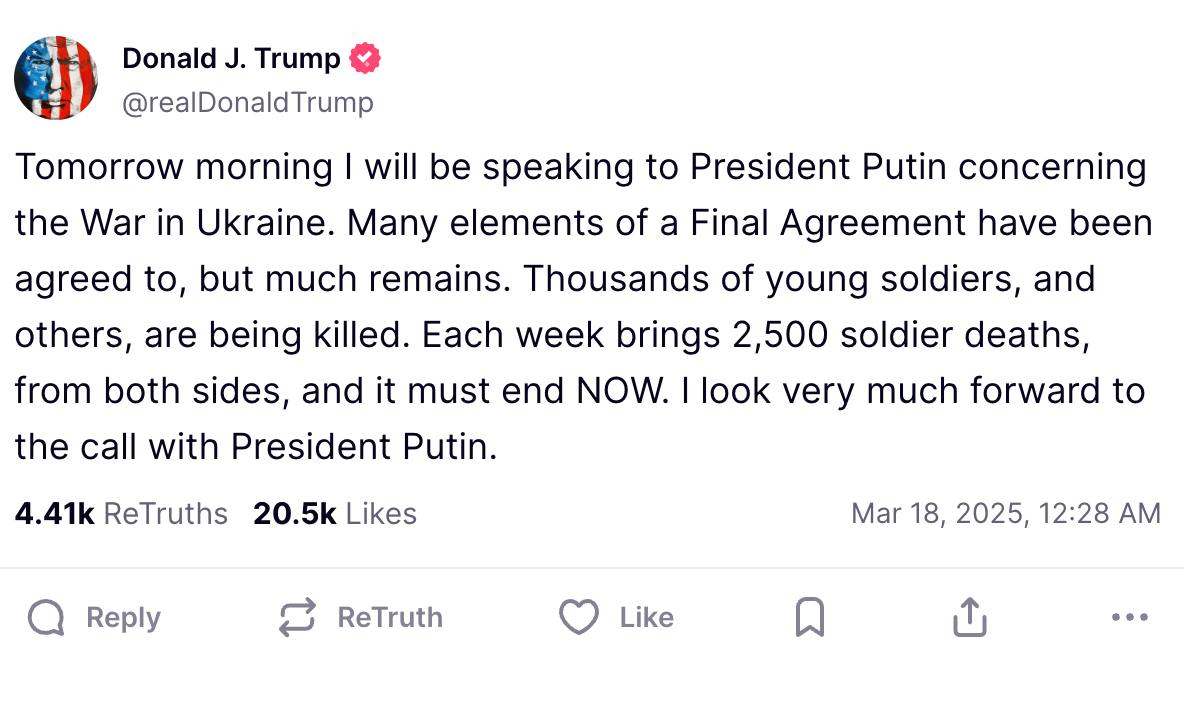Click the Reply text label
Viewport: 1184px width, 714px height.
[123, 618]
